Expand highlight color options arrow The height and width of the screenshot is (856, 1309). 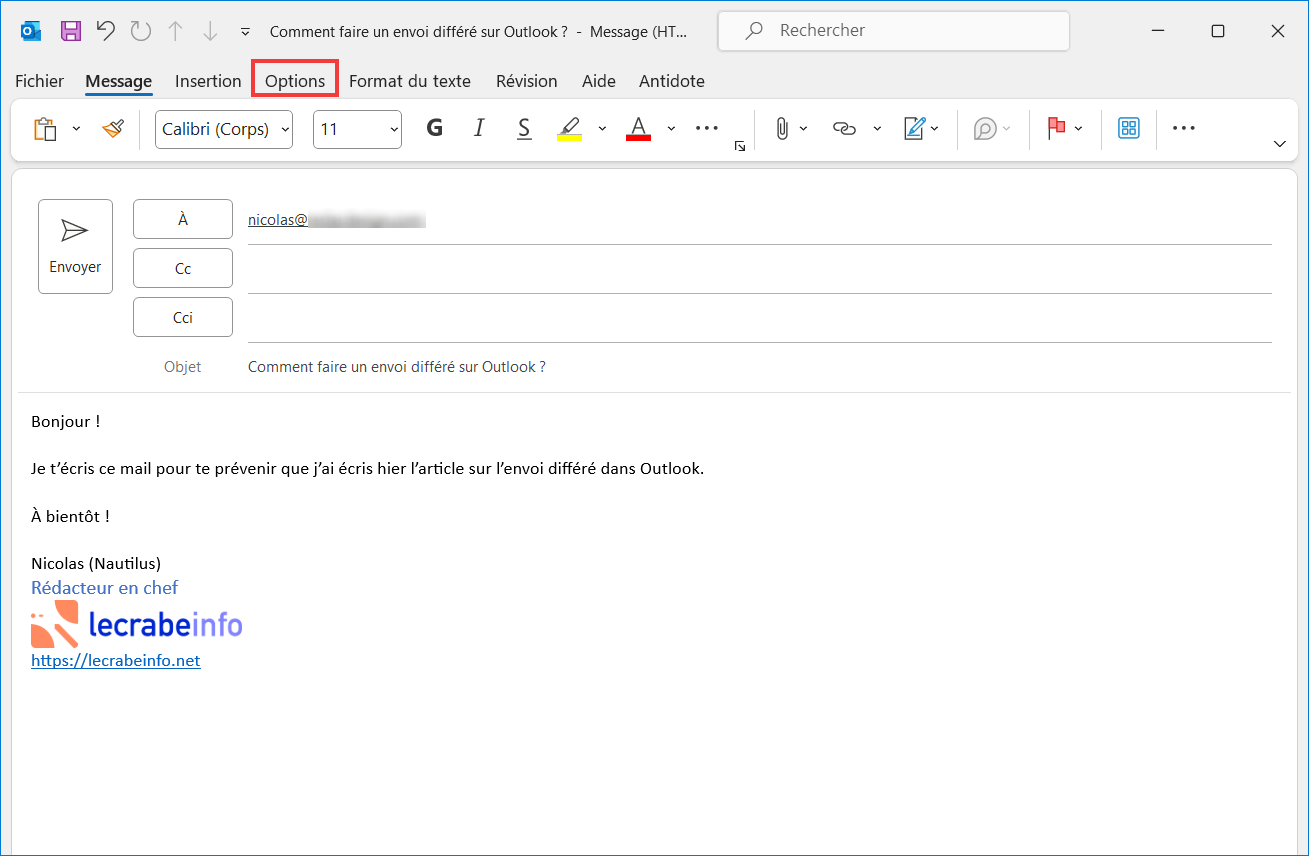(602, 129)
